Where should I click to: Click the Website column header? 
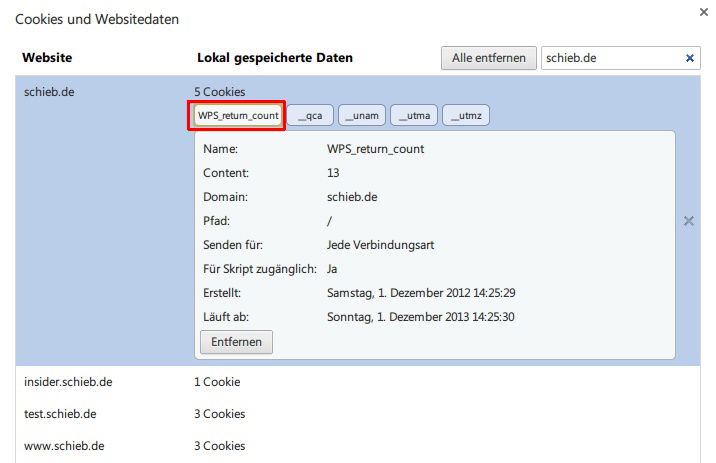(x=47, y=58)
